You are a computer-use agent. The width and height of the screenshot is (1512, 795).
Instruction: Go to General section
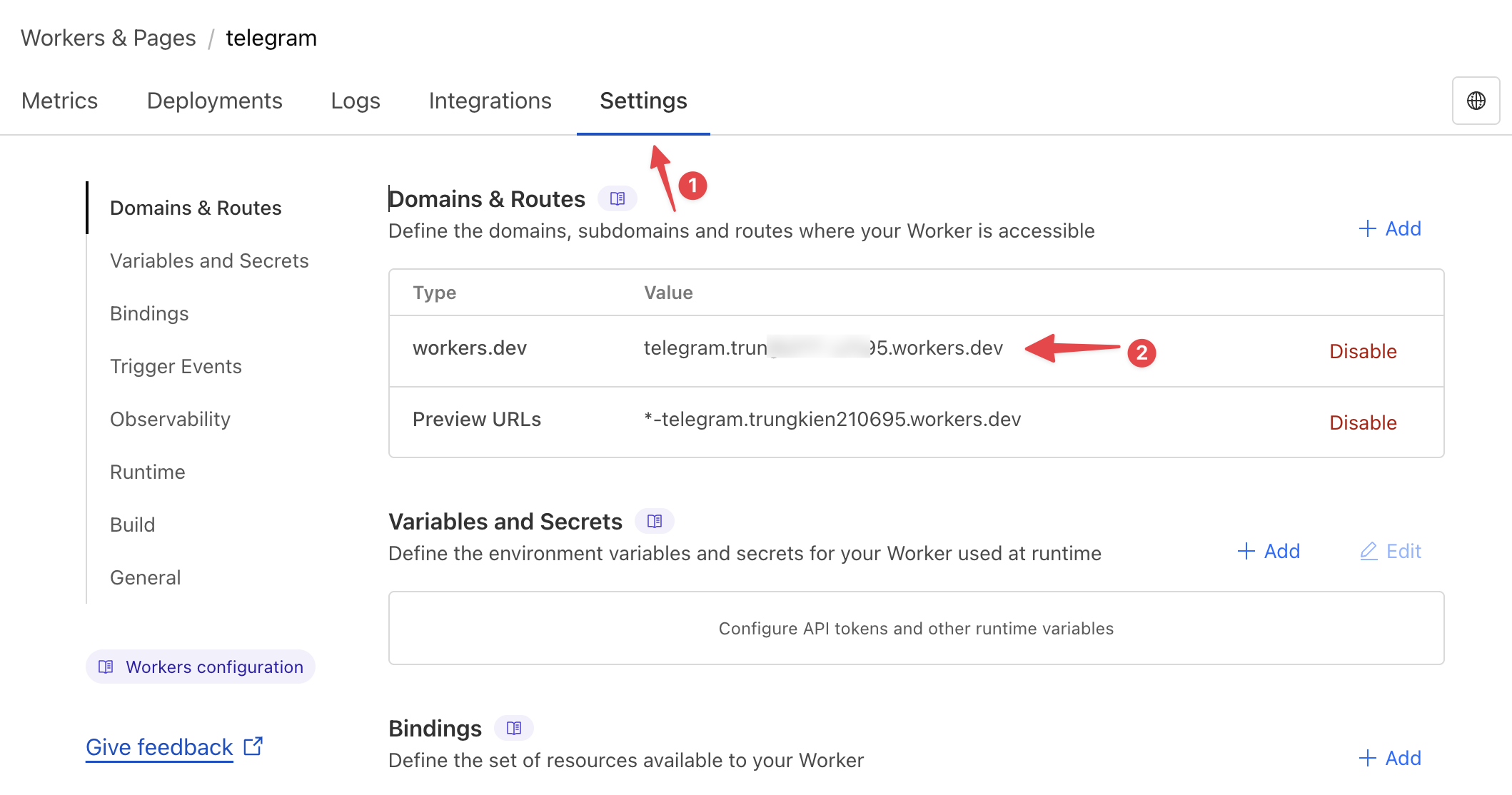coord(146,577)
